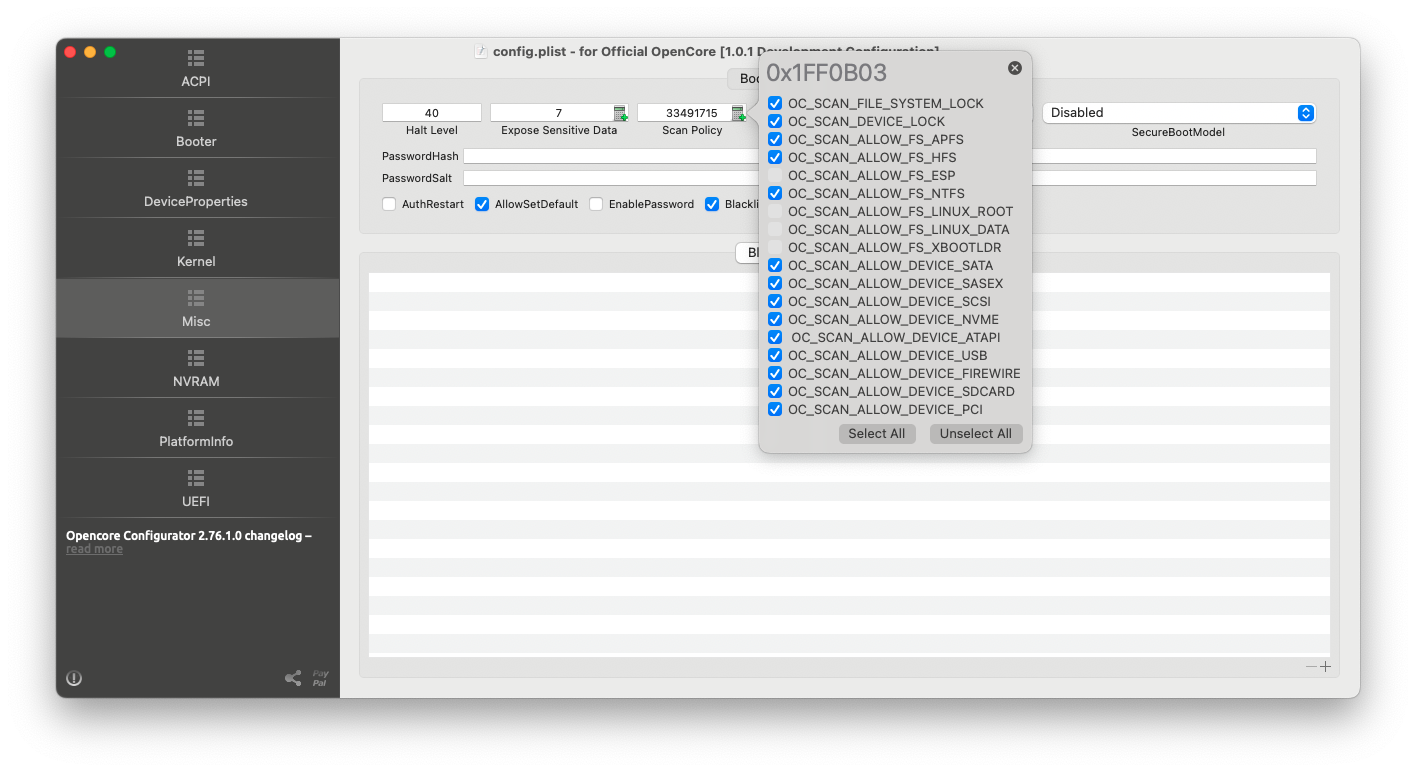
Task: Enable the EnablePassword checkbox
Action: (x=596, y=204)
